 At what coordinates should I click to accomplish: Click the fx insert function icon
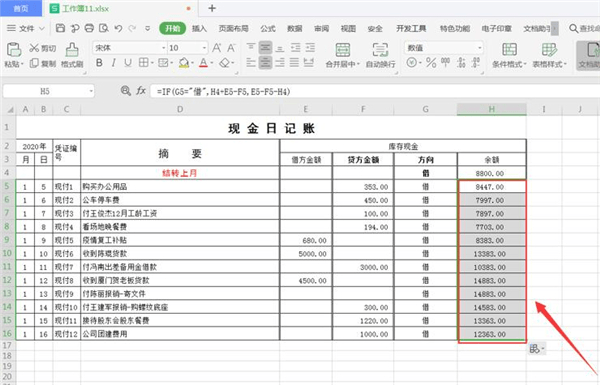141,91
